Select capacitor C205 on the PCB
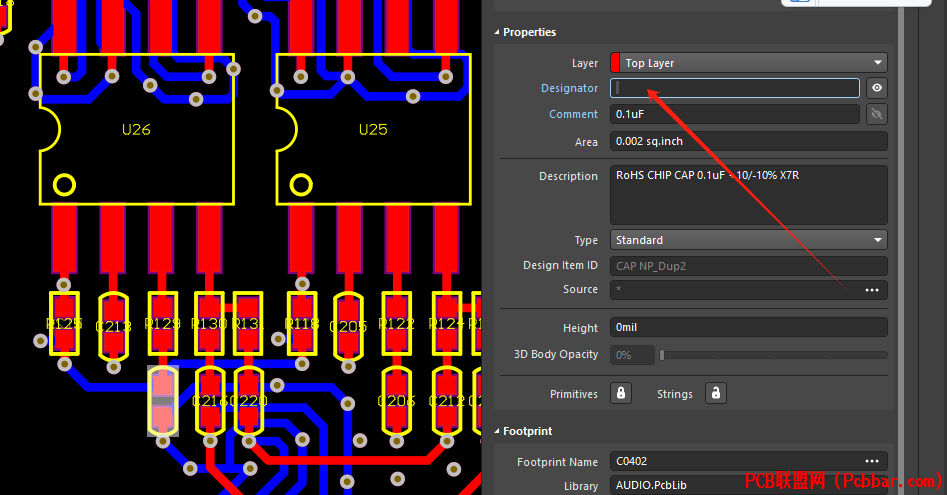 click(x=348, y=326)
